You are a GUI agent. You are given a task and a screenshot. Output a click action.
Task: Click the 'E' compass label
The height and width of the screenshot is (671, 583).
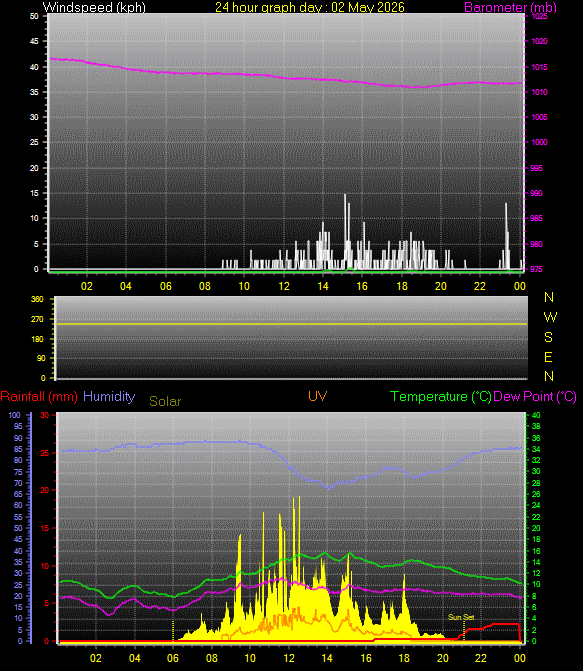(x=548, y=357)
